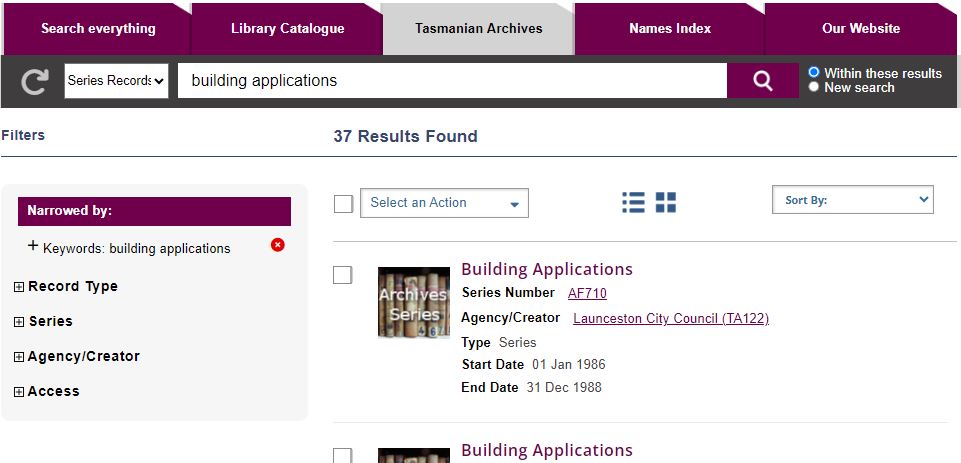961x463 pixels.
Task: Open the AF710 series number link
Action: pos(587,293)
